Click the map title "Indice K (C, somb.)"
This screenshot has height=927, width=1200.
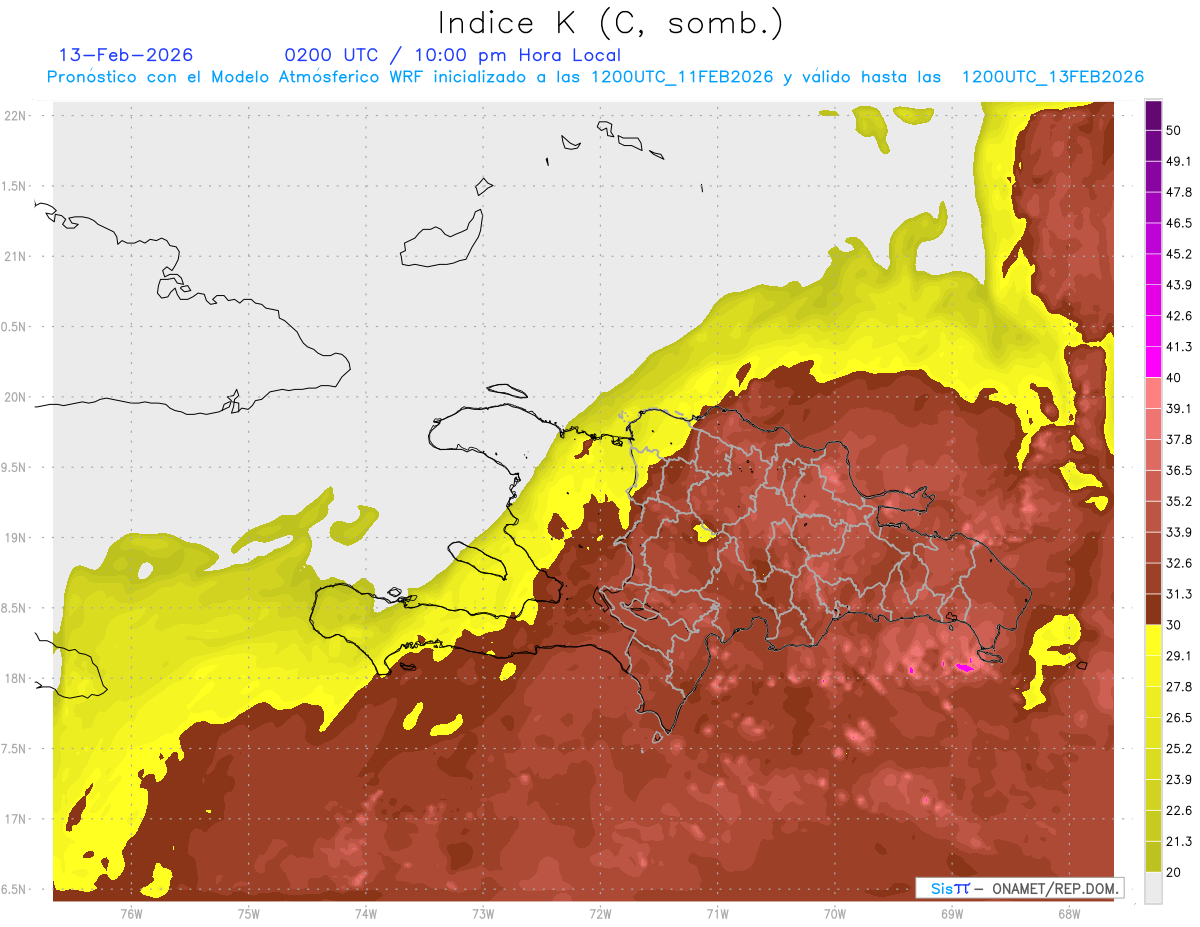point(611,23)
